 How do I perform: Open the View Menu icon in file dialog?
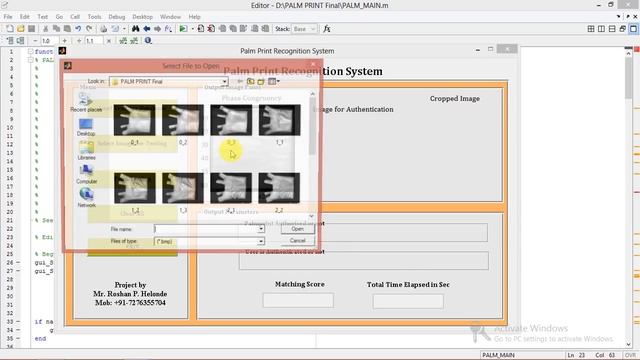pyautogui.click(x=273, y=82)
